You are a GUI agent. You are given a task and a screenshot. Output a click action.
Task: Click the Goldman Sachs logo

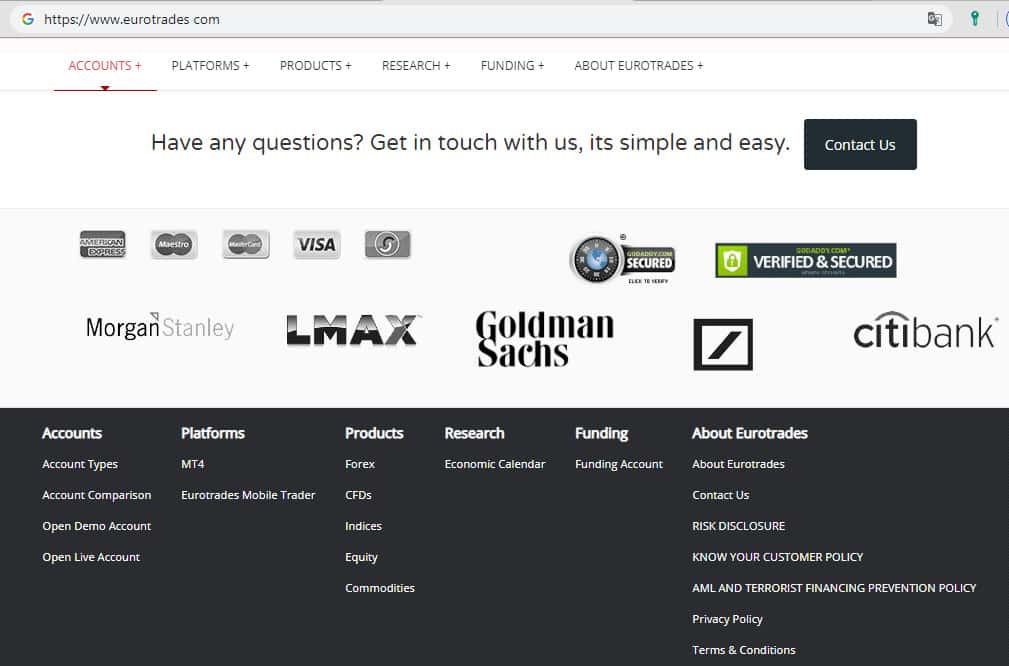(x=545, y=339)
